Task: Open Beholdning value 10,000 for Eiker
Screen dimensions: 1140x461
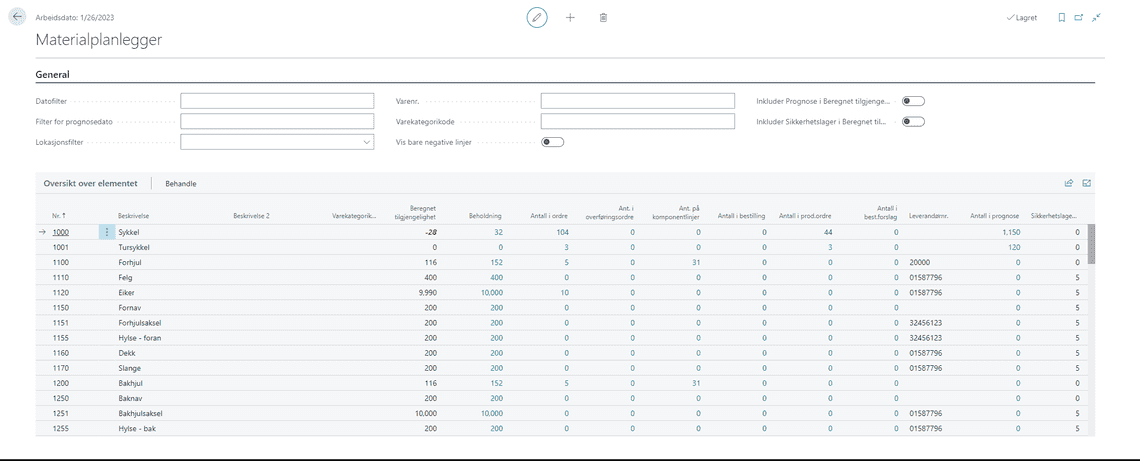Action: tap(491, 292)
